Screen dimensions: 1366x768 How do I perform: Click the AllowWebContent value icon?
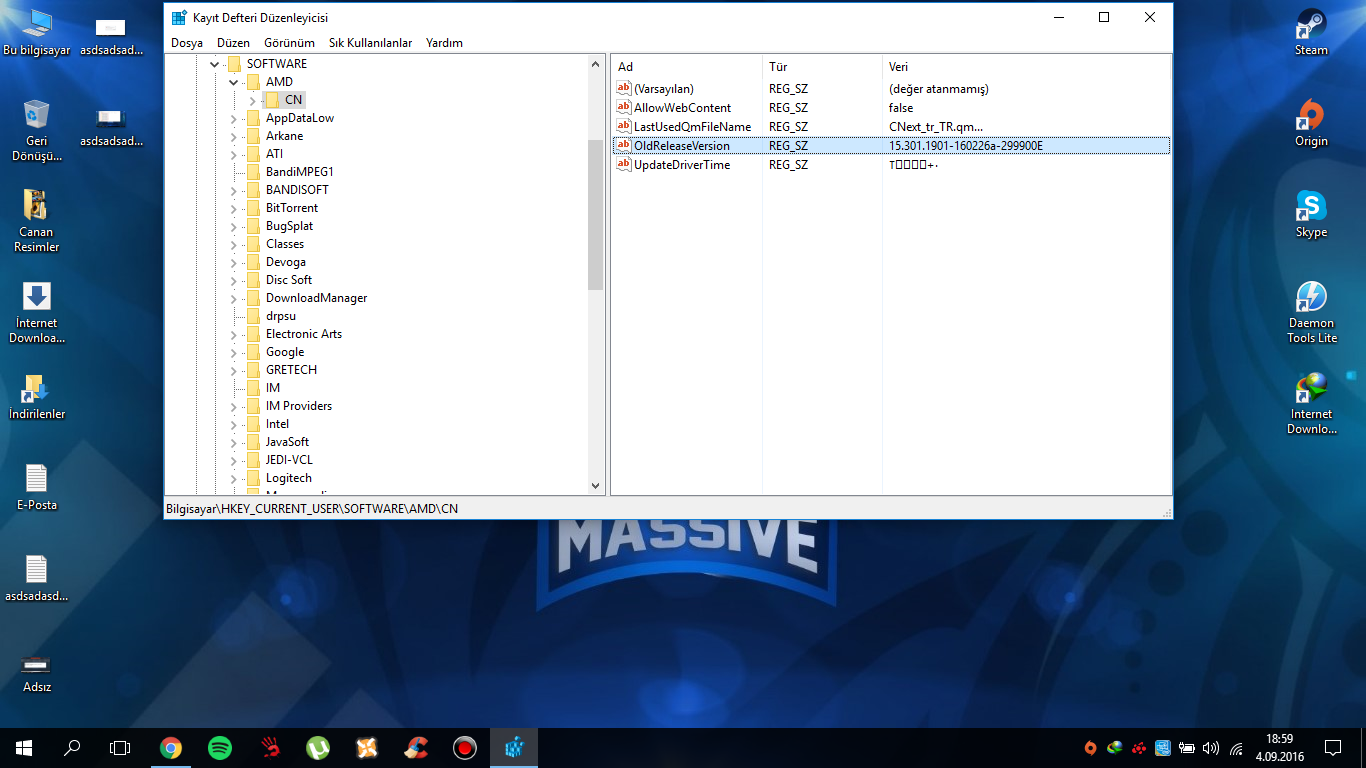[624, 108]
